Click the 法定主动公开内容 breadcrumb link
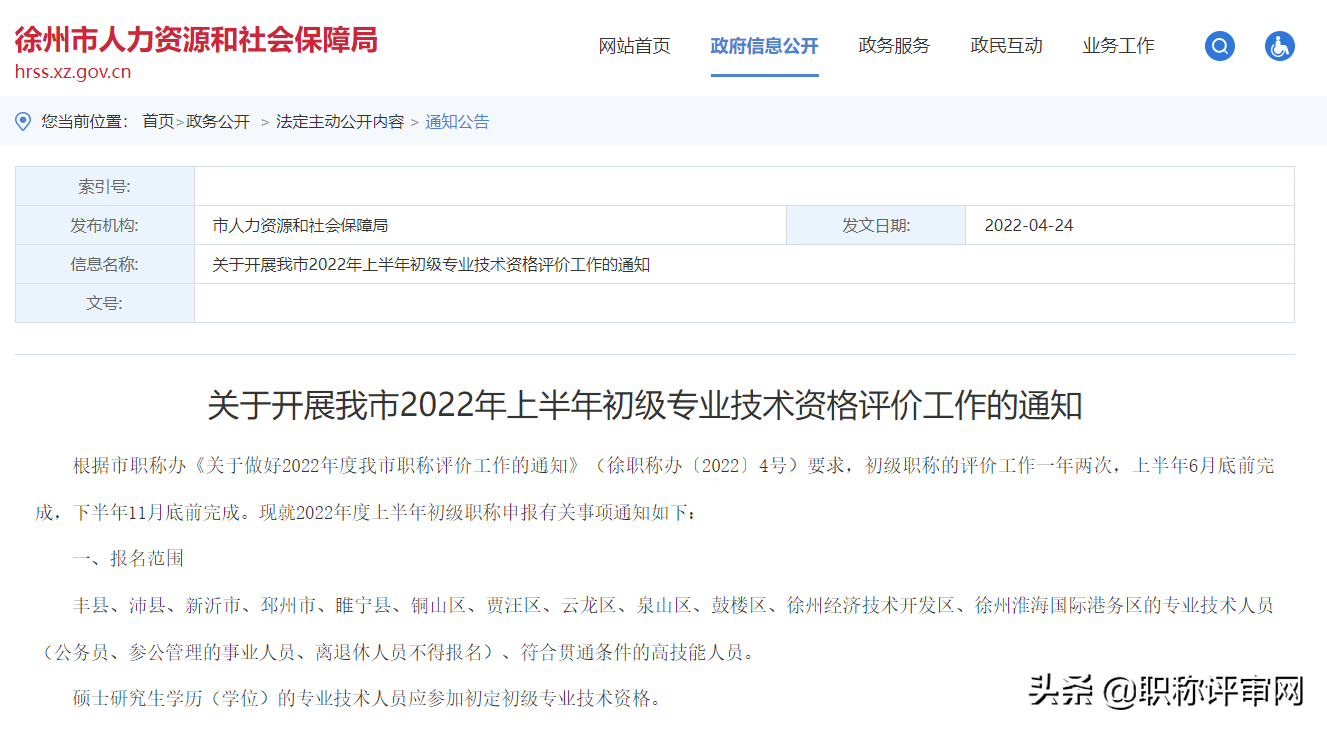This screenshot has width=1327, height=729. pyautogui.click(x=340, y=121)
